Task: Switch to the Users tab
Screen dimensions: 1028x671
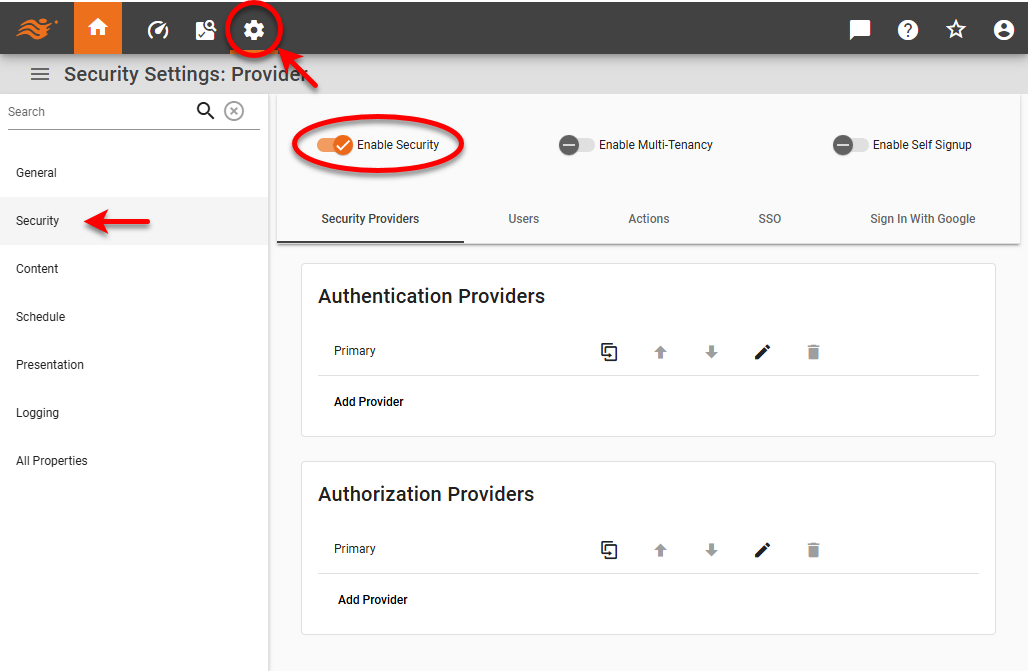Action: (x=523, y=218)
